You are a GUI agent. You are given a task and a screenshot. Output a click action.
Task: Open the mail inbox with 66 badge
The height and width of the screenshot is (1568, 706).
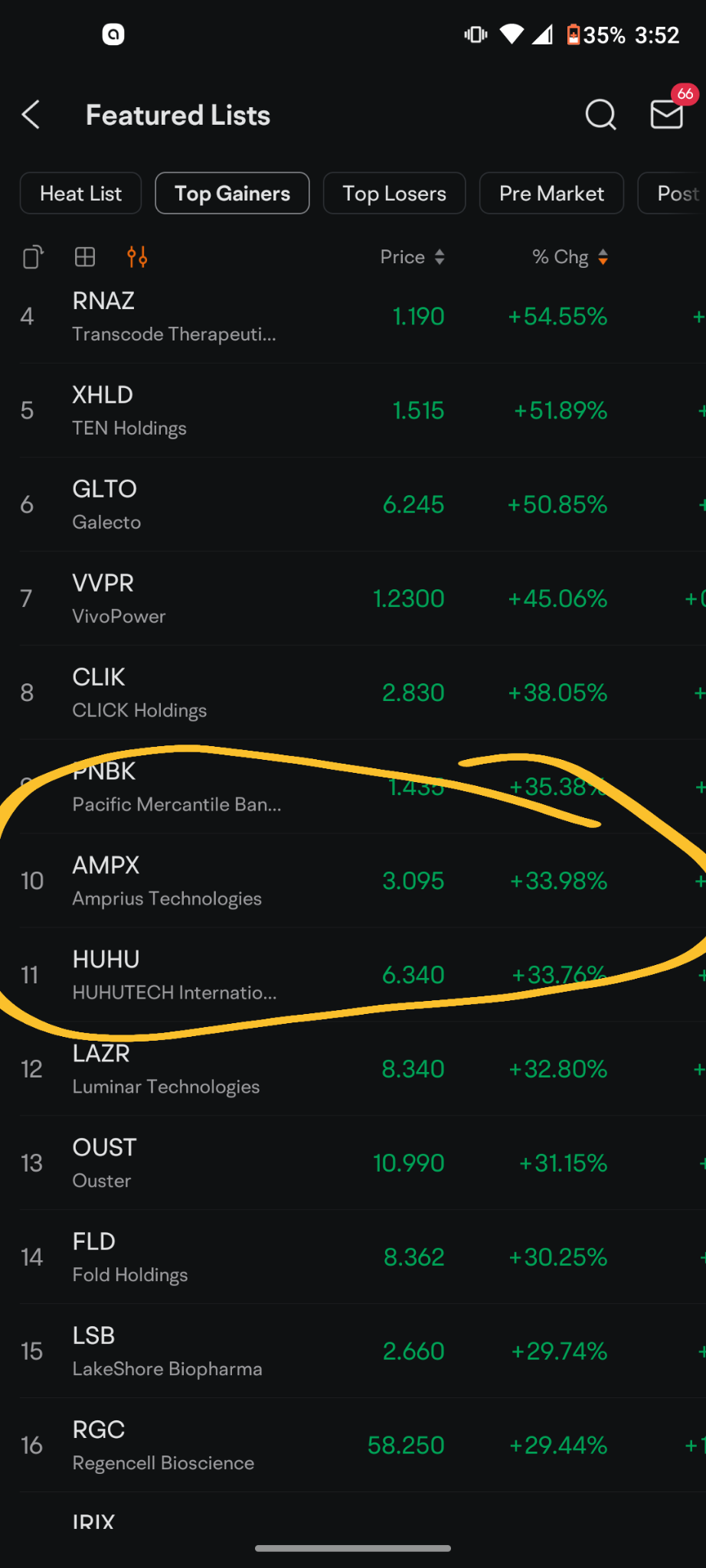point(667,114)
